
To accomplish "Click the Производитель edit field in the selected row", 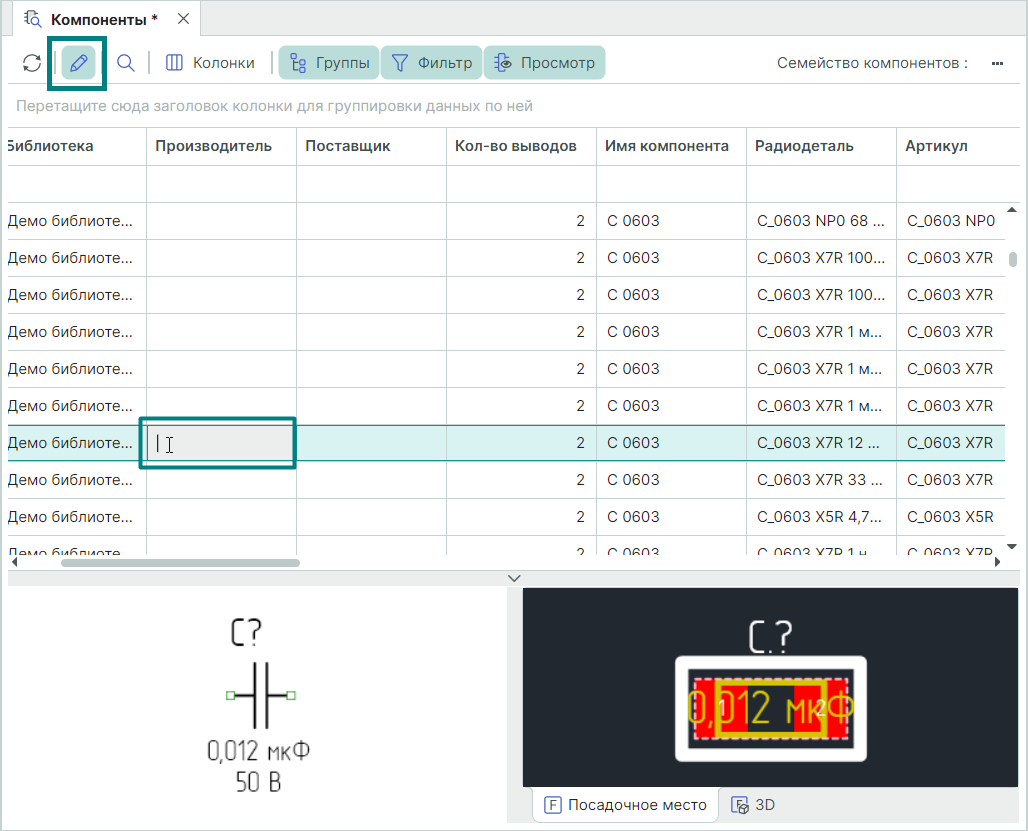I will click(x=220, y=443).
